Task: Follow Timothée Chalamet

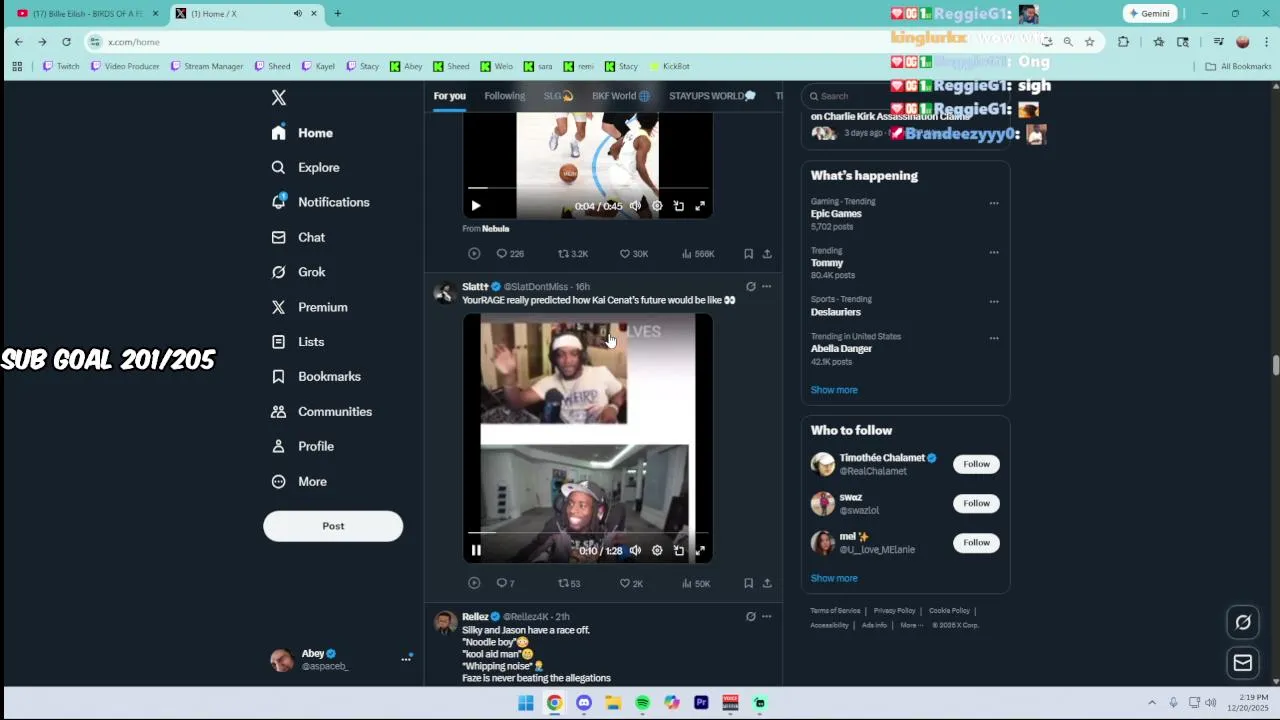Action: [976, 464]
